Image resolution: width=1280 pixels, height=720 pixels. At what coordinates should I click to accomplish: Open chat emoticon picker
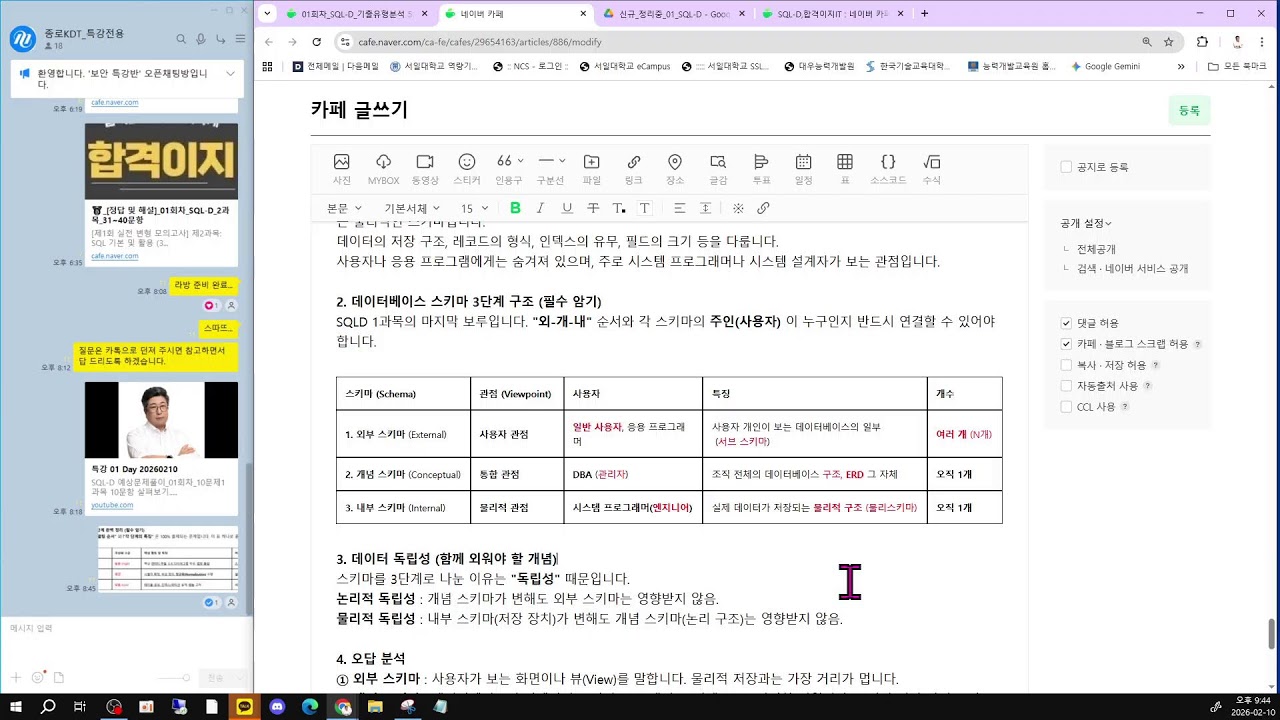[37, 678]
